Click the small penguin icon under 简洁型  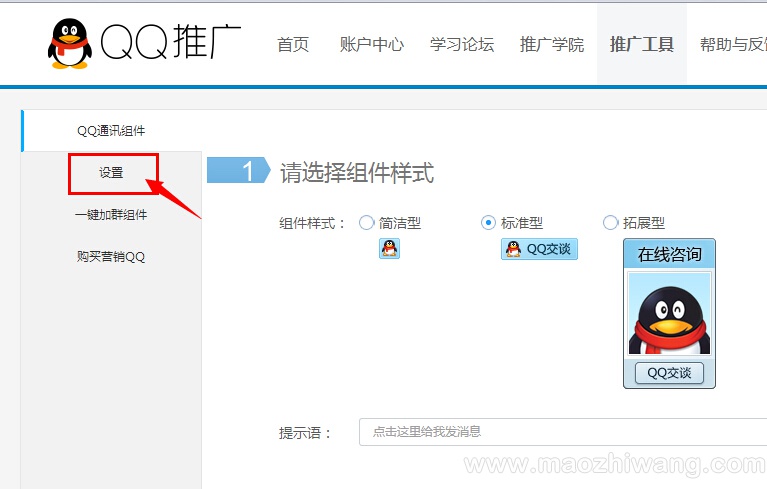point(389,249)
